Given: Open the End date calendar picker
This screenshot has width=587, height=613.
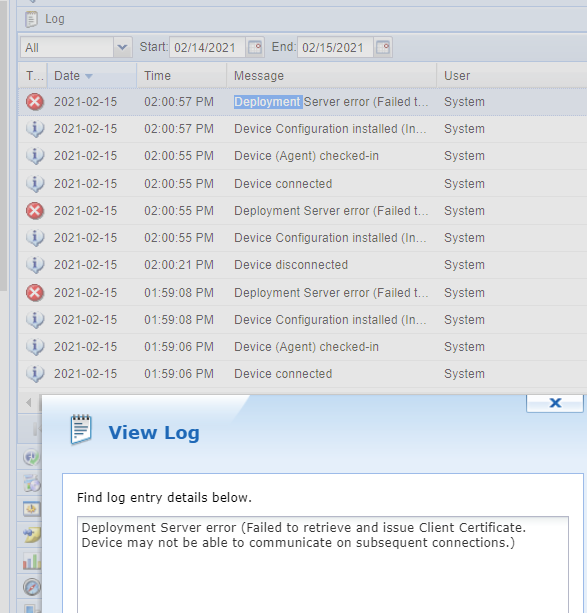Looking at the screenshot, I should 383,47.
